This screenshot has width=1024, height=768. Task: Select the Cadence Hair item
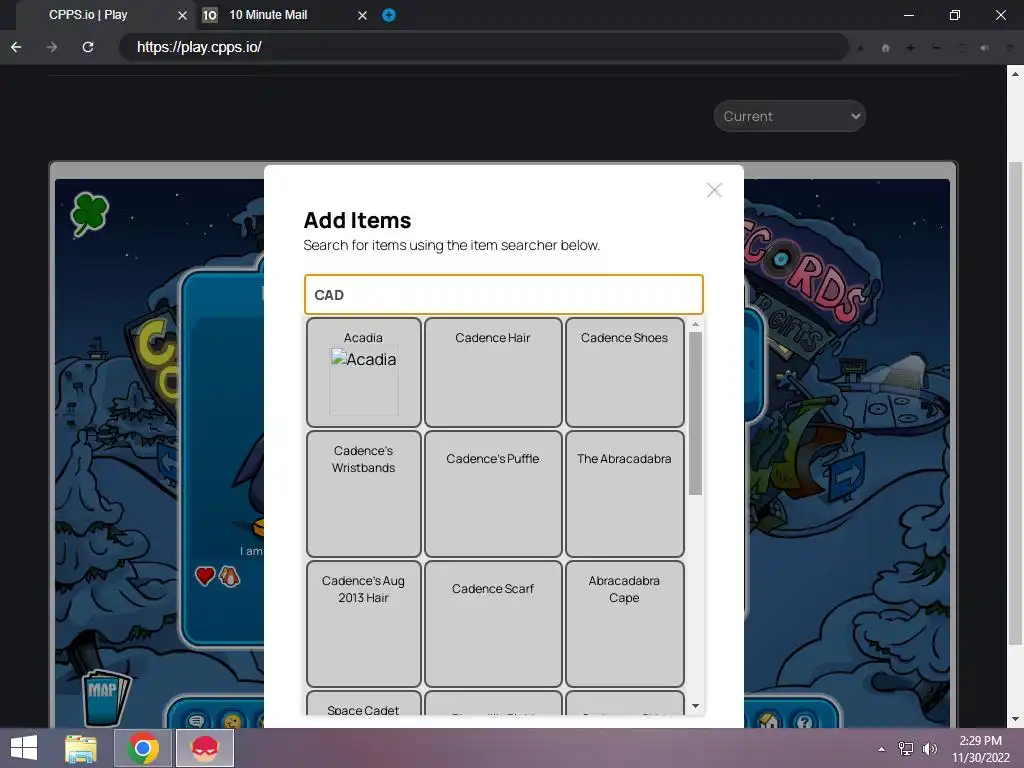pyautogui.click(x=493, y=372)
